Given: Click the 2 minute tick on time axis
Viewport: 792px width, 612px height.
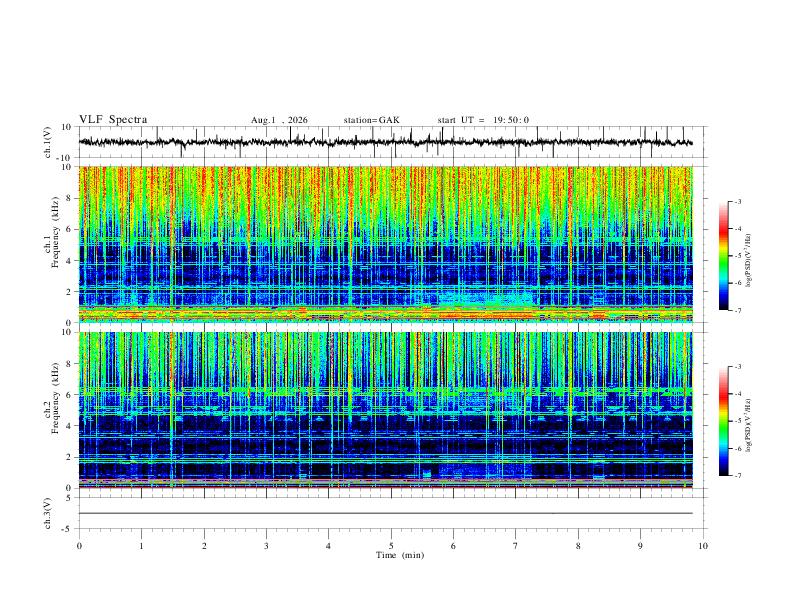Looking at the screenshot, I should [x=204, y=546].
